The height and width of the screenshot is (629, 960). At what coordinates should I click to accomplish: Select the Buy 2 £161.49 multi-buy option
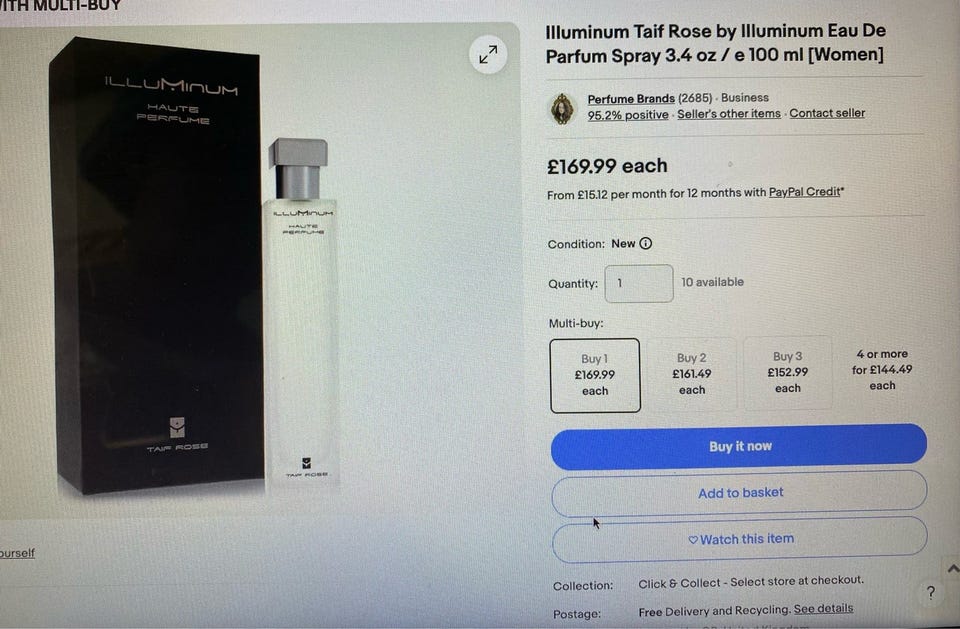[x=692, y=374]
